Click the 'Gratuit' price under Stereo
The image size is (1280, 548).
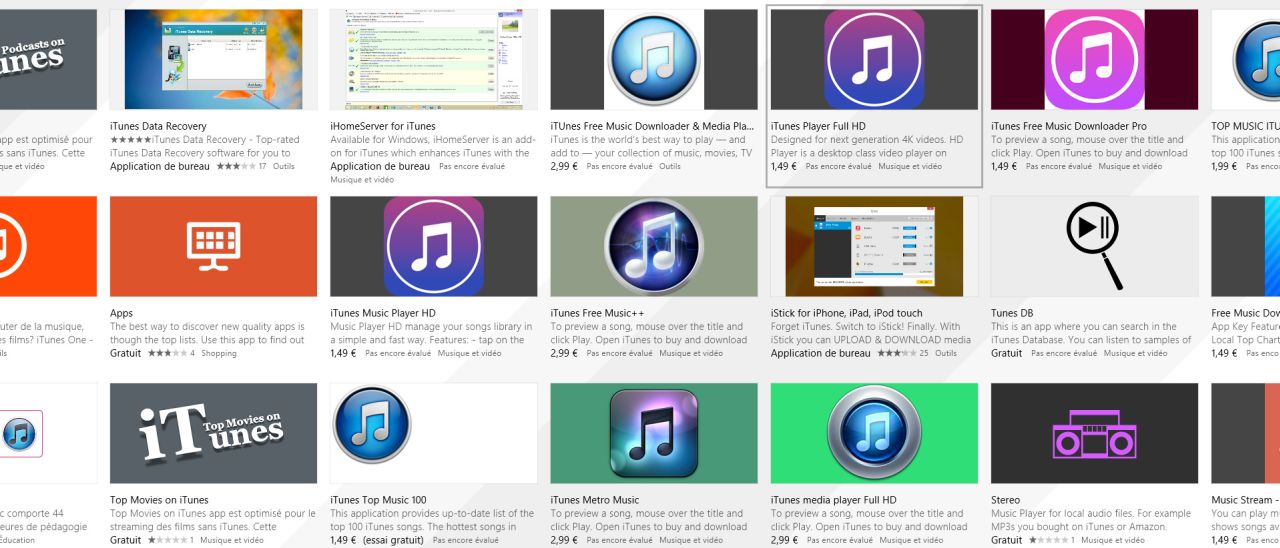click(1006, 540)
